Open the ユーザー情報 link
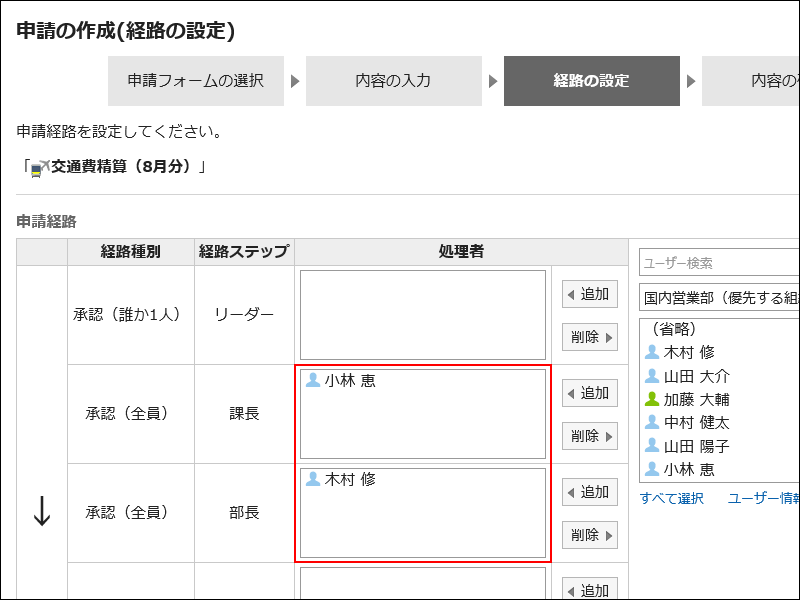The width and height of the screenshot is (800, 600). [763, 498]
